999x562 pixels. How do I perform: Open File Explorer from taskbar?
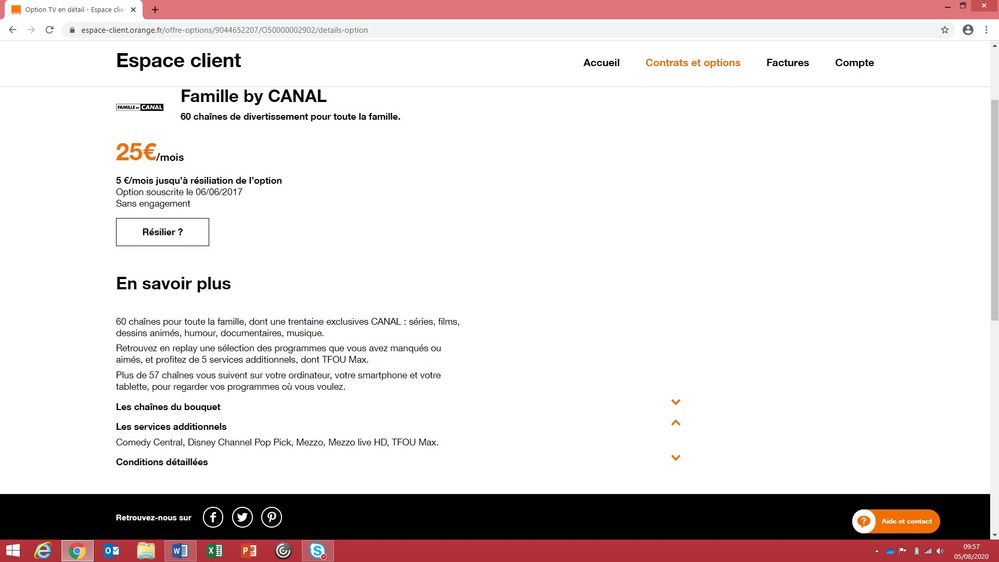[x=146, y=551]
